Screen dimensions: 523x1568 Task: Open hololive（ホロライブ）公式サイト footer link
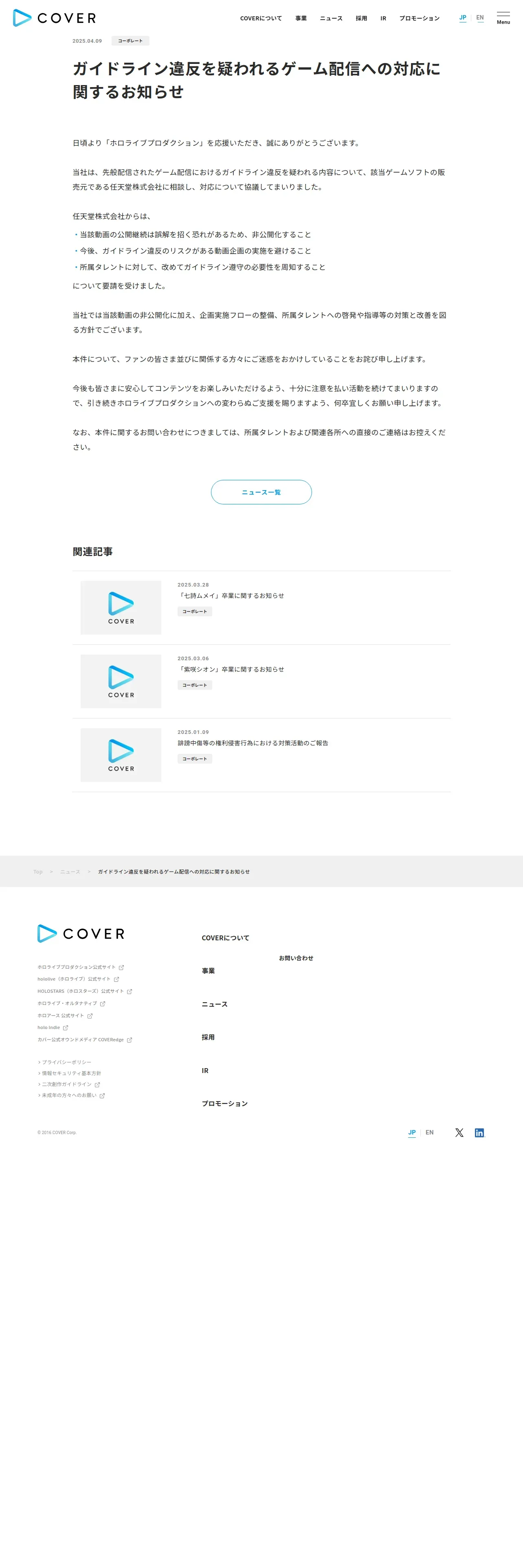point(78,979)
